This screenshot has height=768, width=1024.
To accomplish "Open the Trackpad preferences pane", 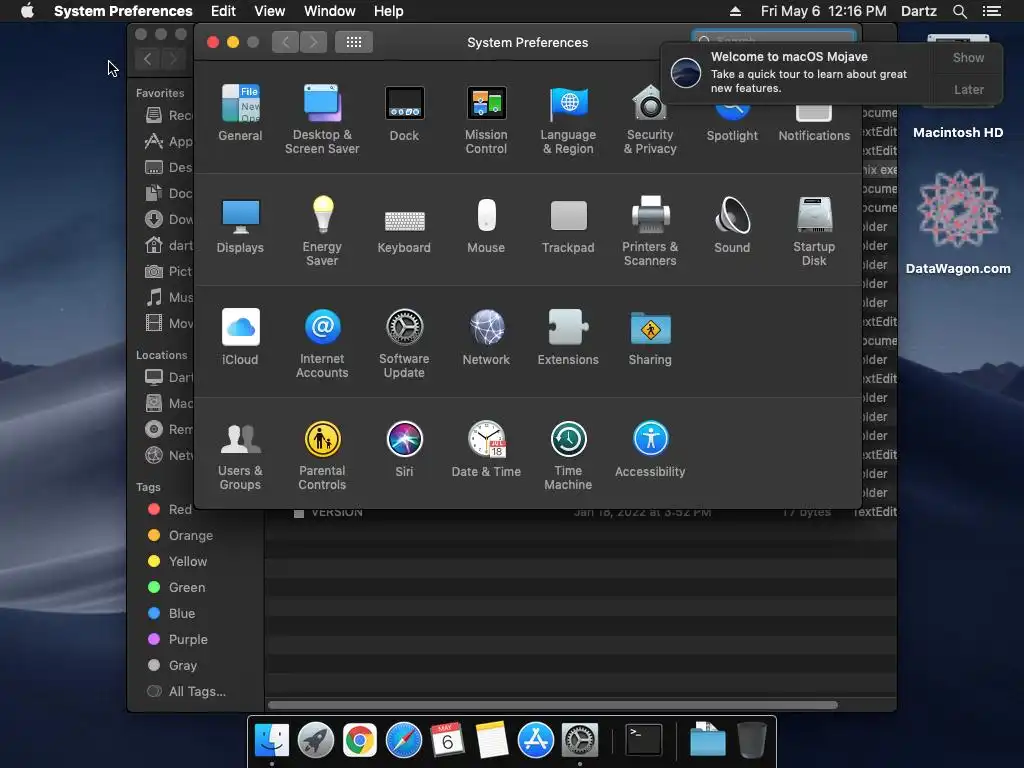I will (x=568, y=225).
